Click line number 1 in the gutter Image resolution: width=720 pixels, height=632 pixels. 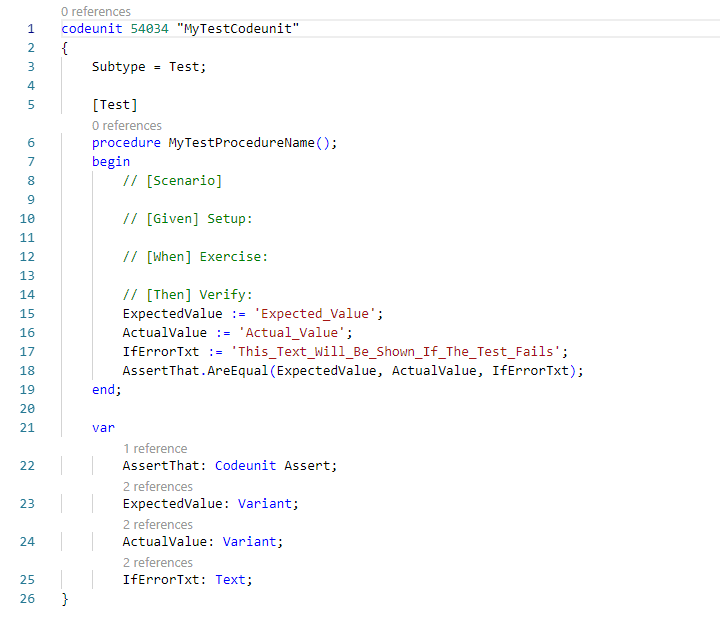pyautogui.click(x=31, y=29)
